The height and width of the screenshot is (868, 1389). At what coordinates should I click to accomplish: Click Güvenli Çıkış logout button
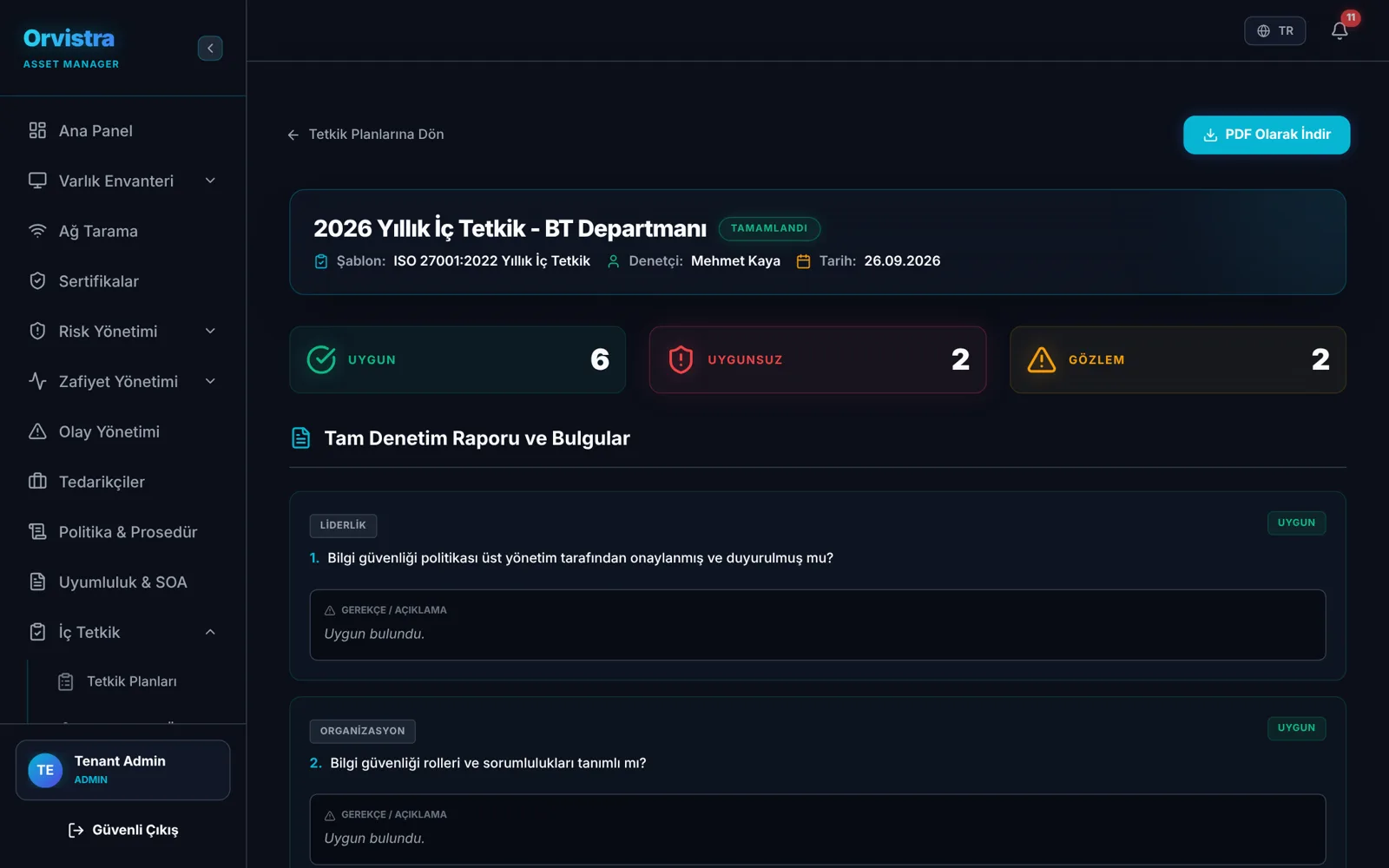123,830
